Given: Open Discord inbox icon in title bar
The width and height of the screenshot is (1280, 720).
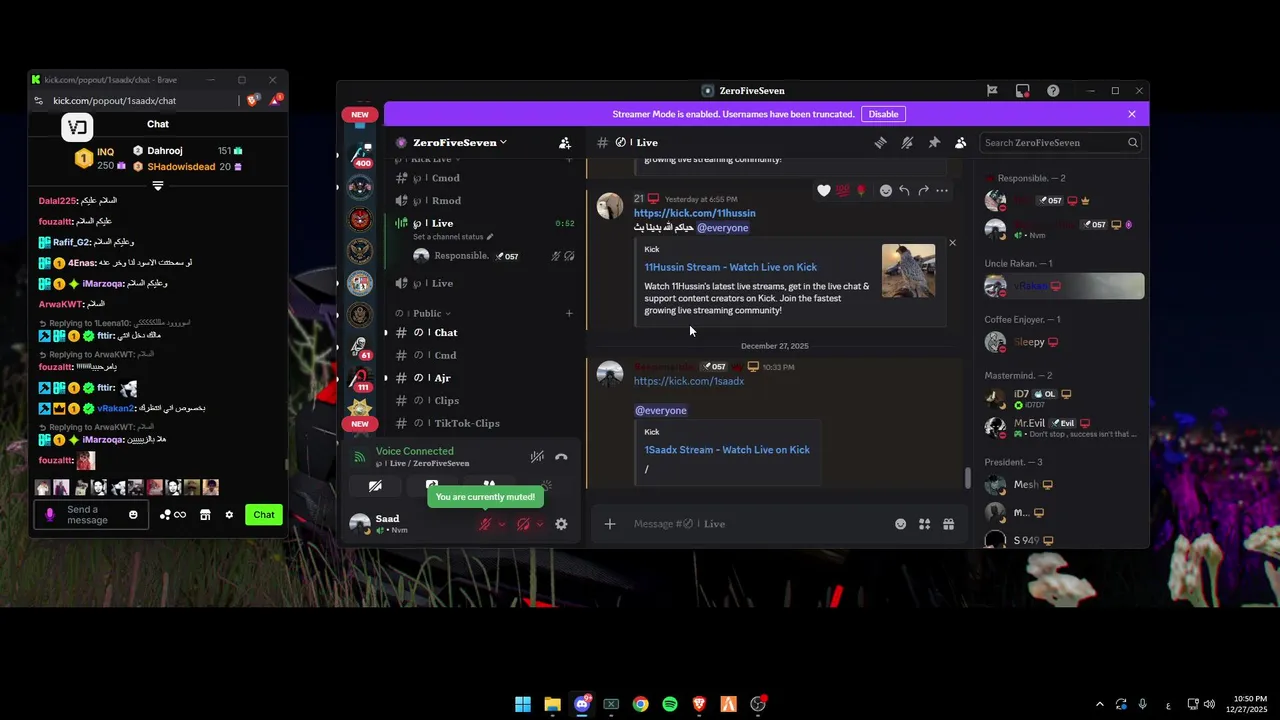Looking at the screenshot, I should (1023, 91).
